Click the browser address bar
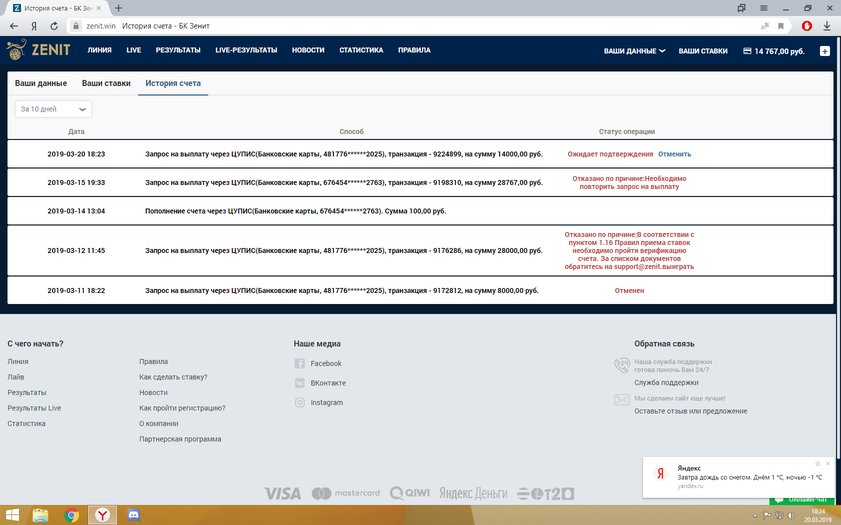This screenshot has width=841, height=525. click(x=429, y=26)
